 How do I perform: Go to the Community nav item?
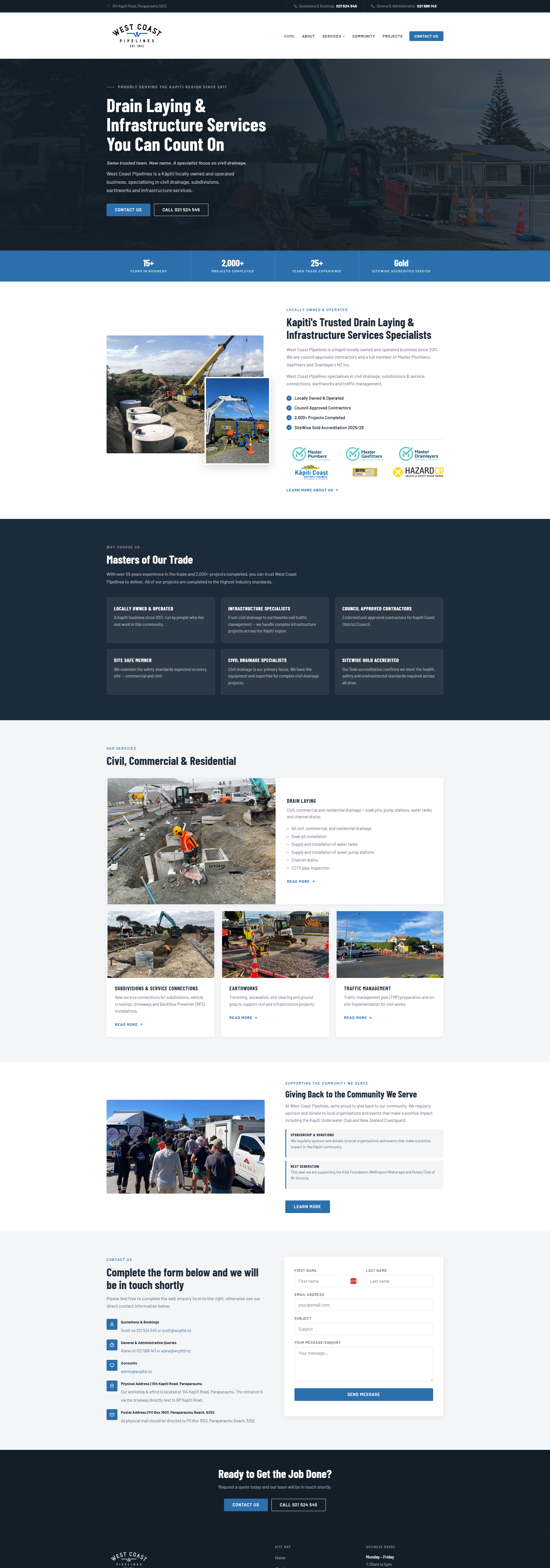[363, 36]
